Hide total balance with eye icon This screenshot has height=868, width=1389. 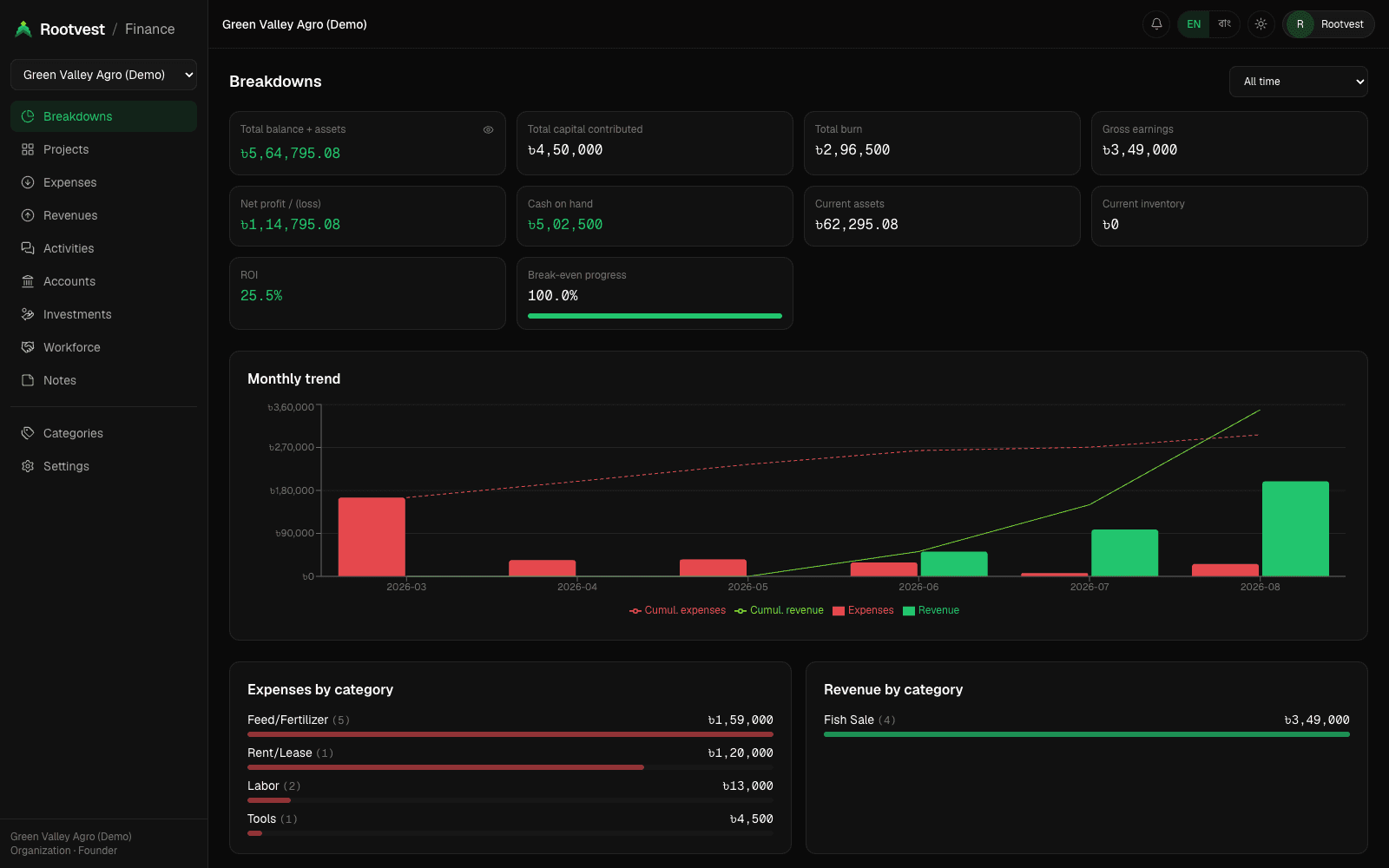tap(488, 129)
